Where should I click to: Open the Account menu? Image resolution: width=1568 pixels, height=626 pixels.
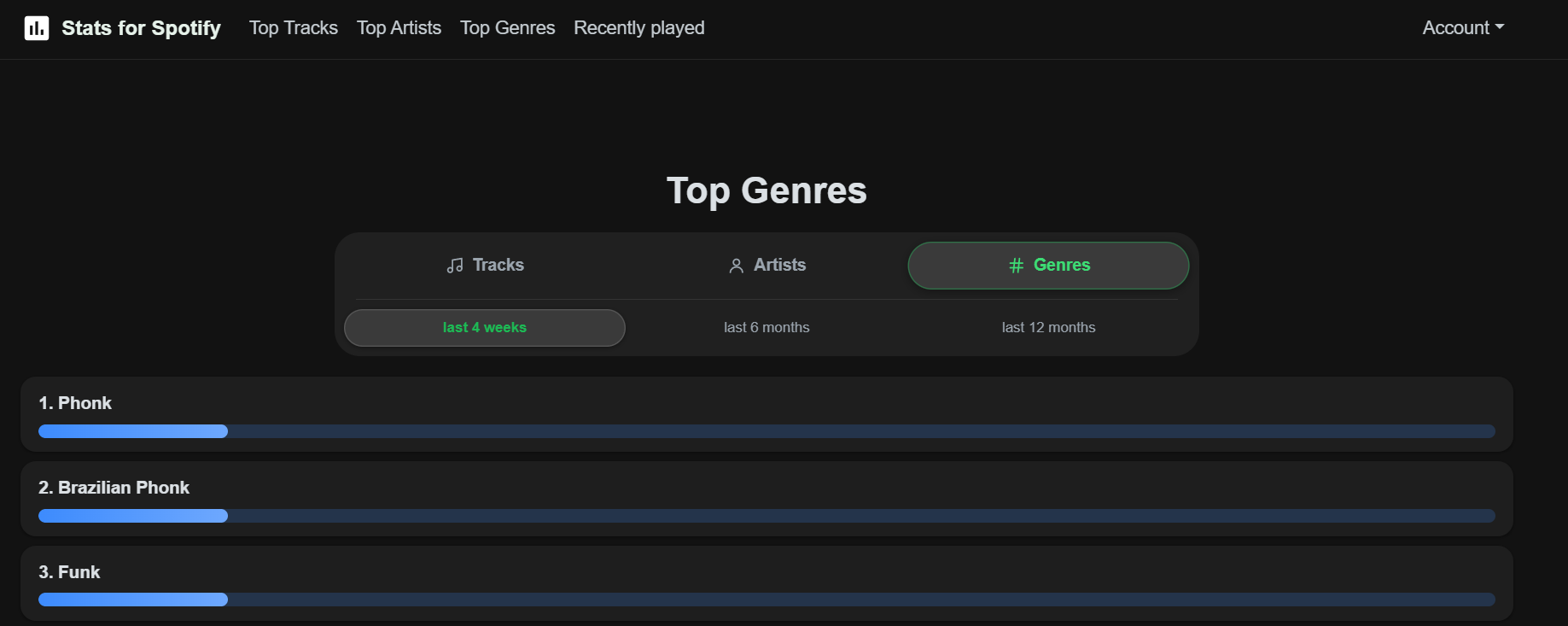[x=1463, y=27]
